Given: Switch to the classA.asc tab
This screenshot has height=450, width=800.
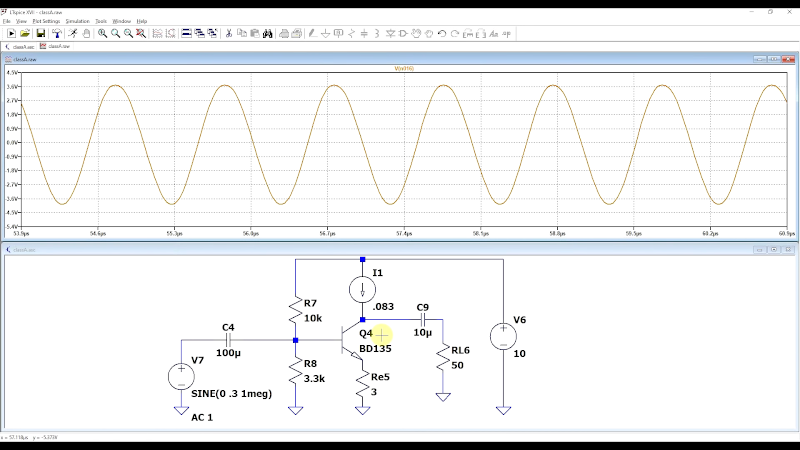Looking at the screenshot, I should (x=21, y=46).
